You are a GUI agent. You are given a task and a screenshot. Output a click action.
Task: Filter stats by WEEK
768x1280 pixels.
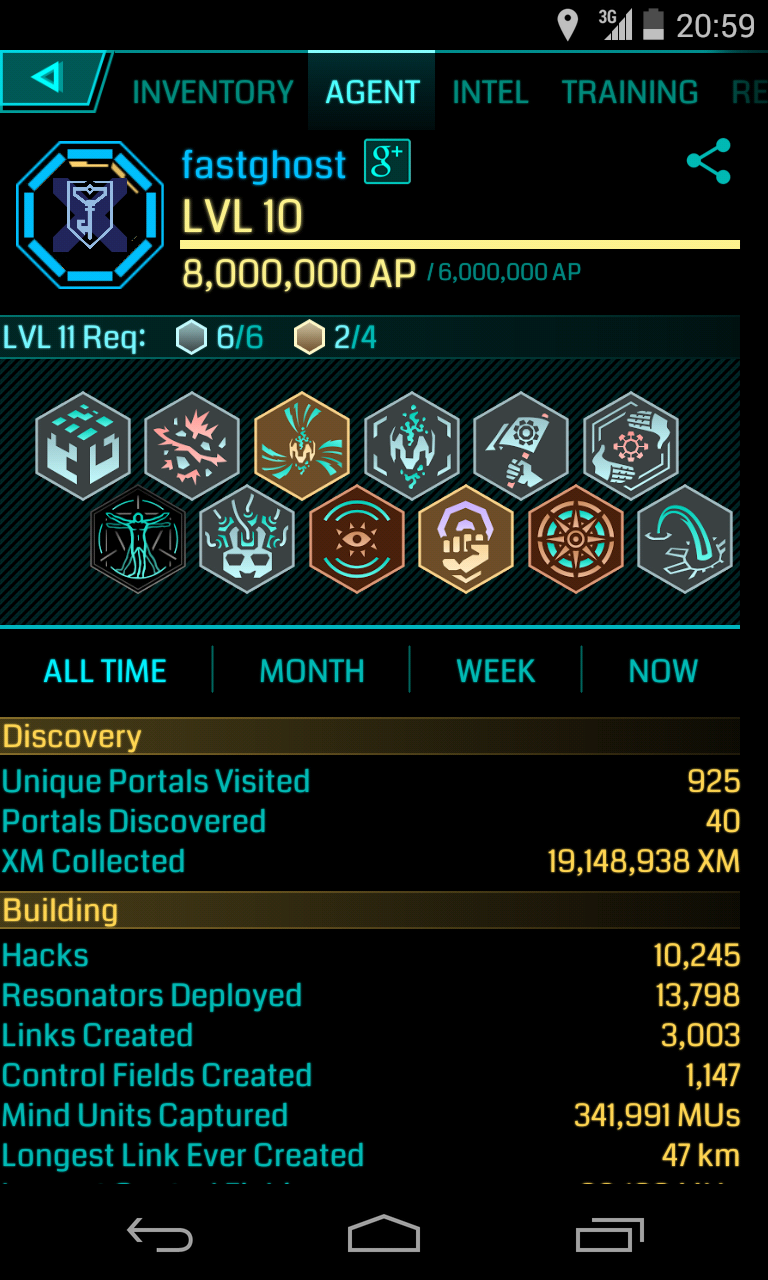[496, 671]
